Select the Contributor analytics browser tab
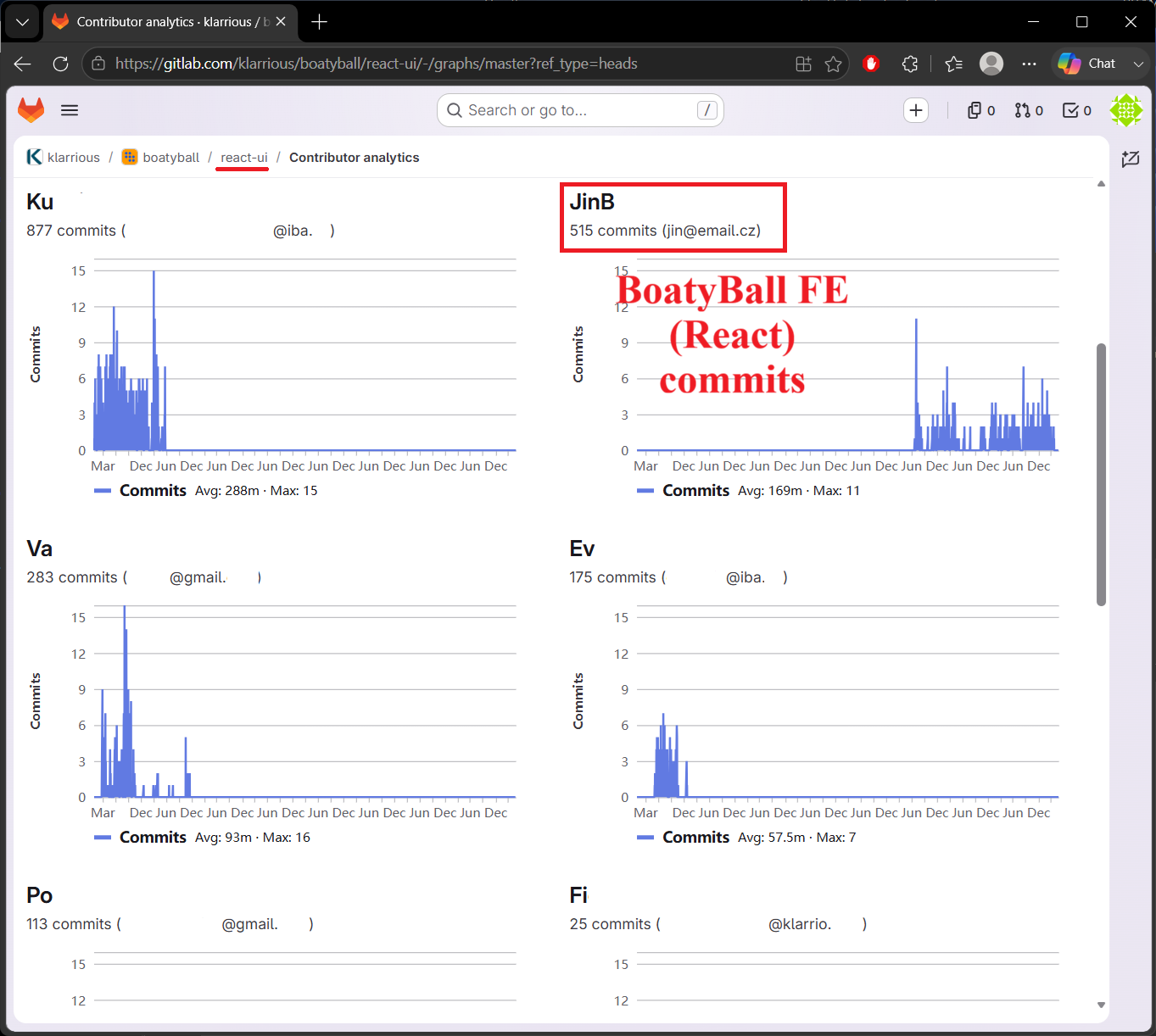 coord(170,22)
